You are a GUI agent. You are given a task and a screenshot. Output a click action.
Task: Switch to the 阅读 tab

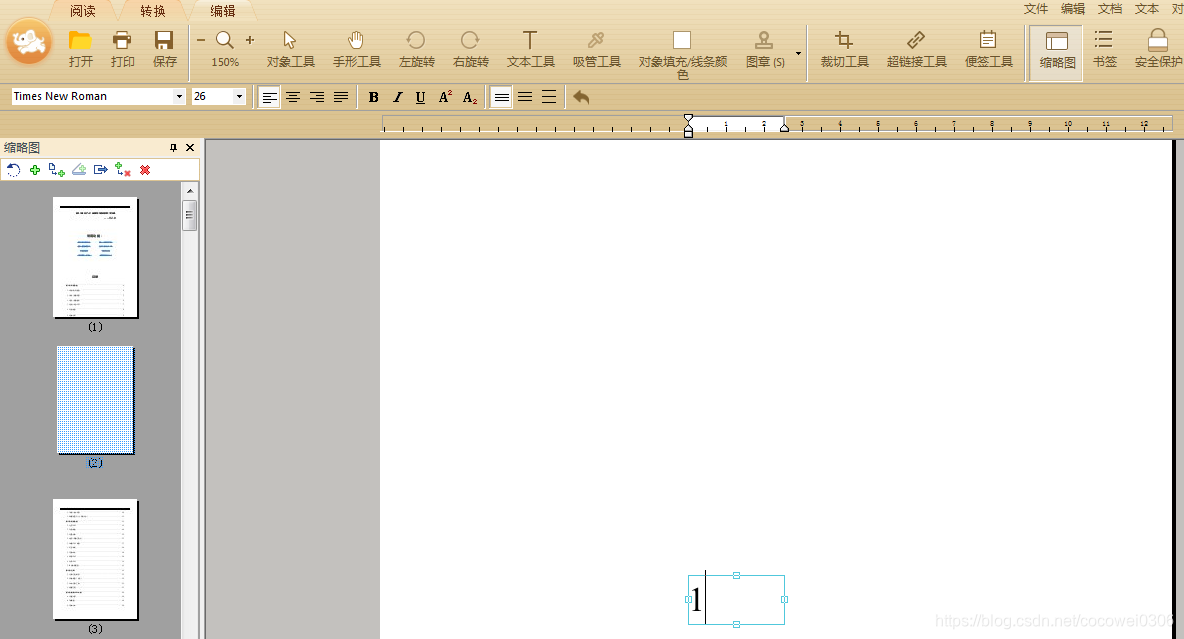pyautogui.click(x=83, y=11)
